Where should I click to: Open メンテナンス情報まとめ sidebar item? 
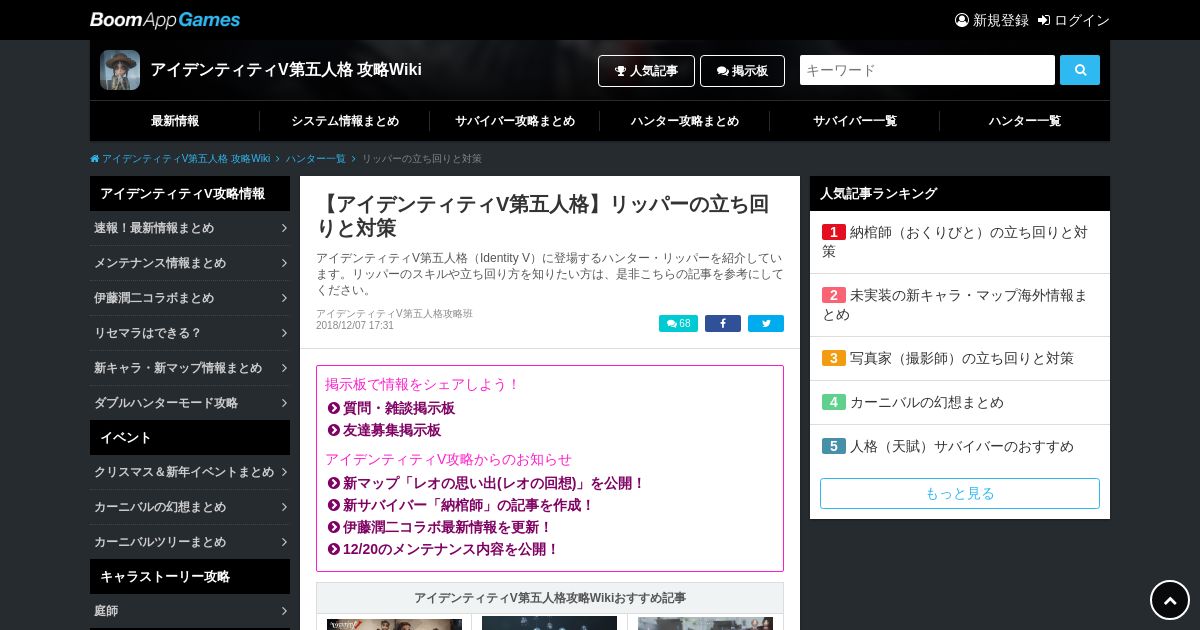[x=190, y=263]
